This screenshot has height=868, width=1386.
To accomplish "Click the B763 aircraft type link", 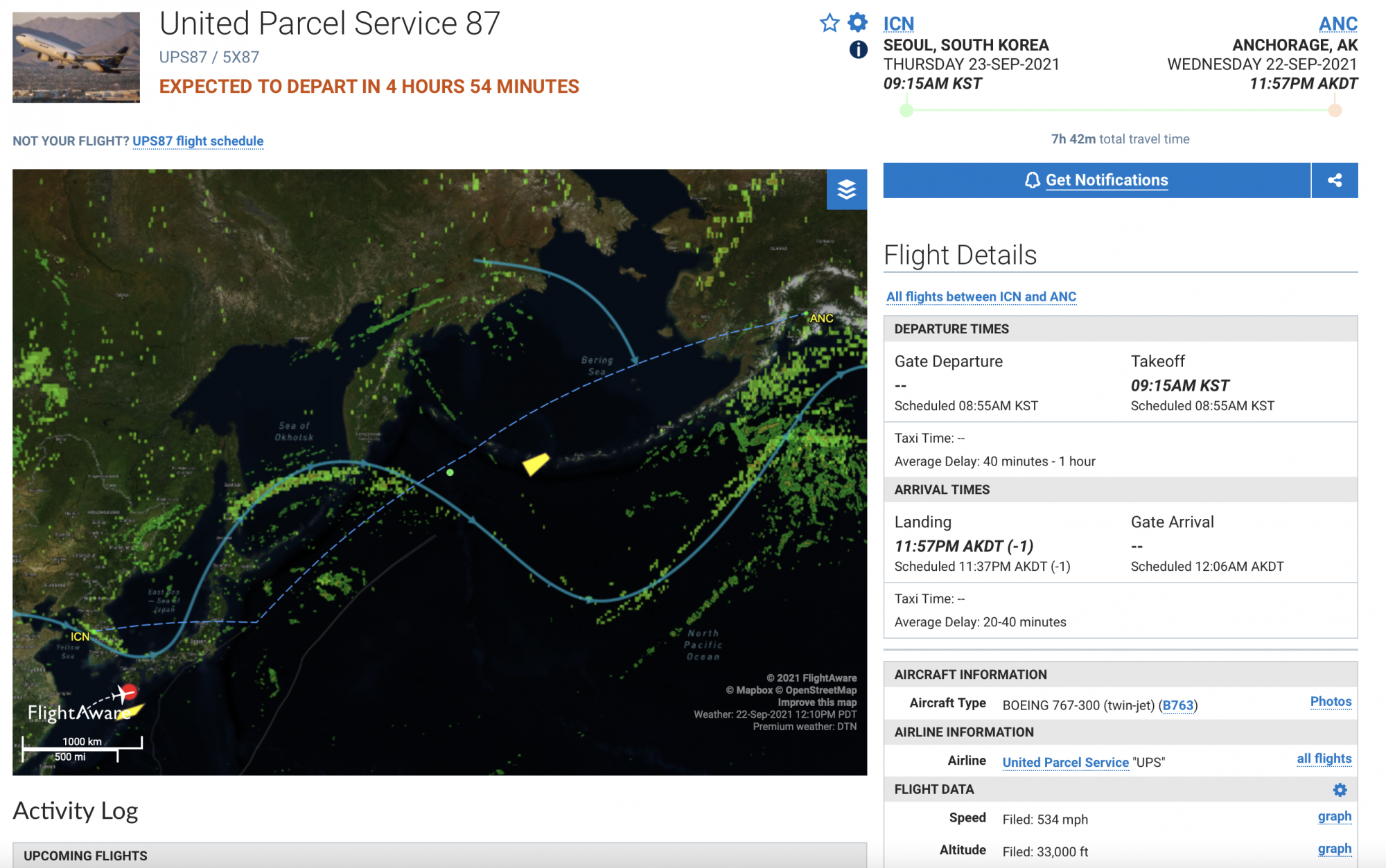I will coord(1177,705).
